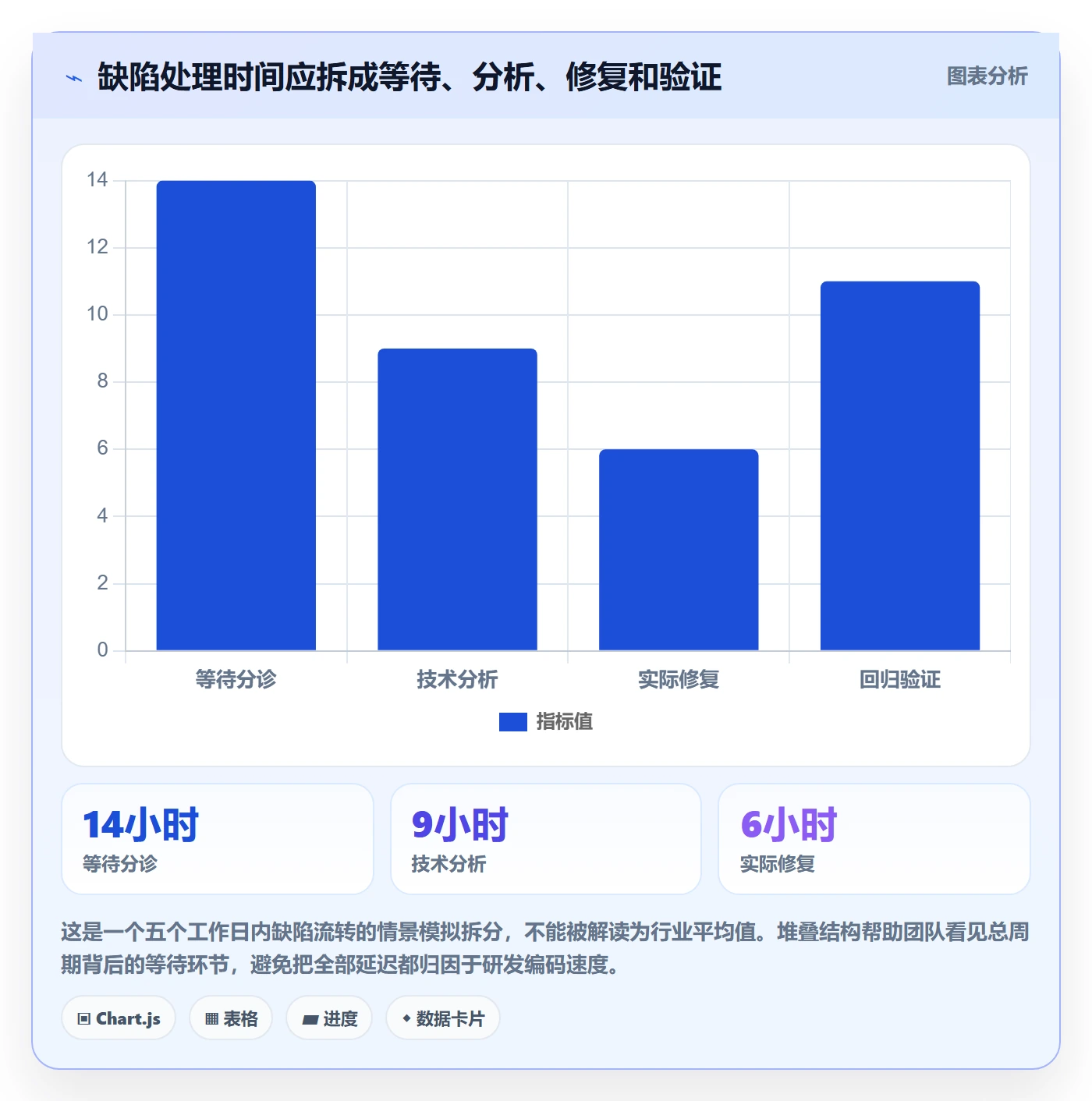This screenshot has width=1092, height=1101.
Task: Click the 6小时 value in the data card
Action: tap(789, 825)
